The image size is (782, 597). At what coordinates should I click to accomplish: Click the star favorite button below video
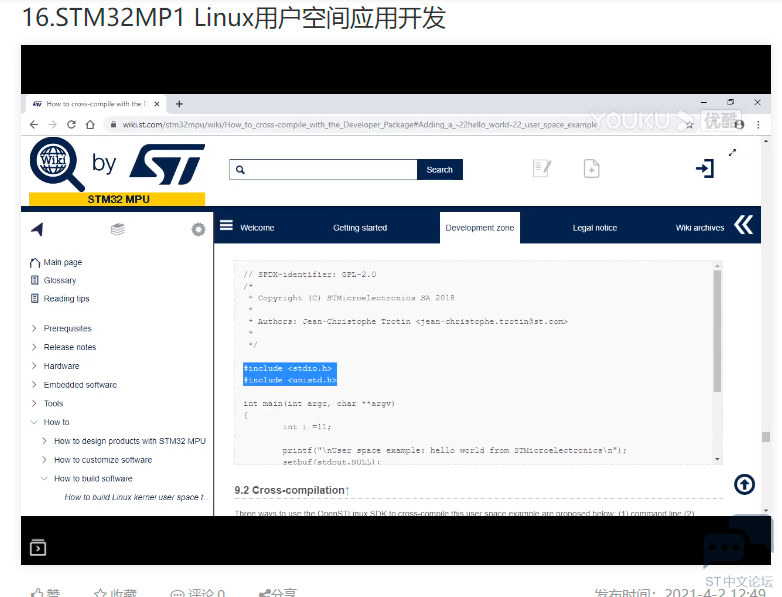pyautogui.click(x=115, y=593)
